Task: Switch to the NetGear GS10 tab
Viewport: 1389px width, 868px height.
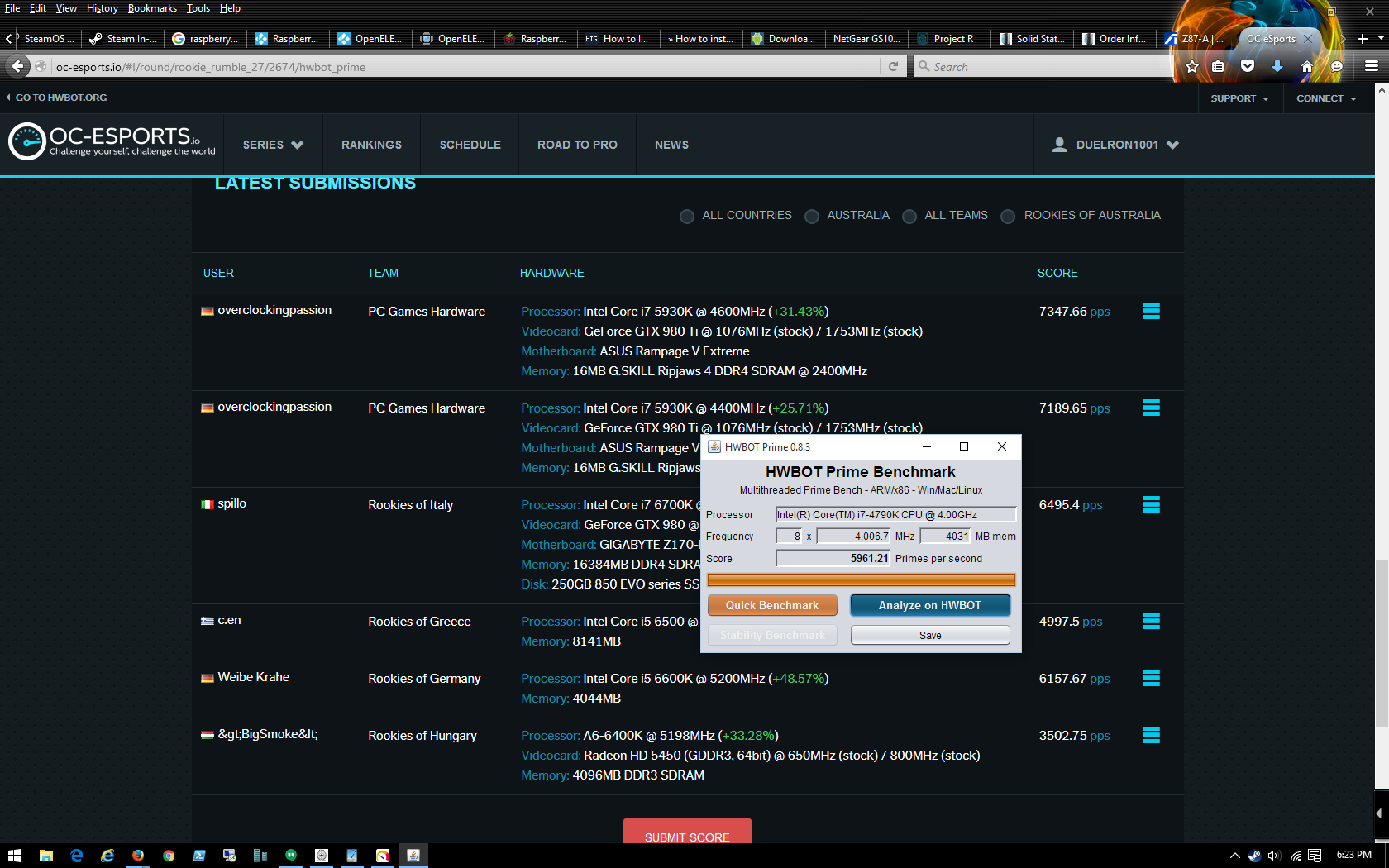Action: pos(866,39)
